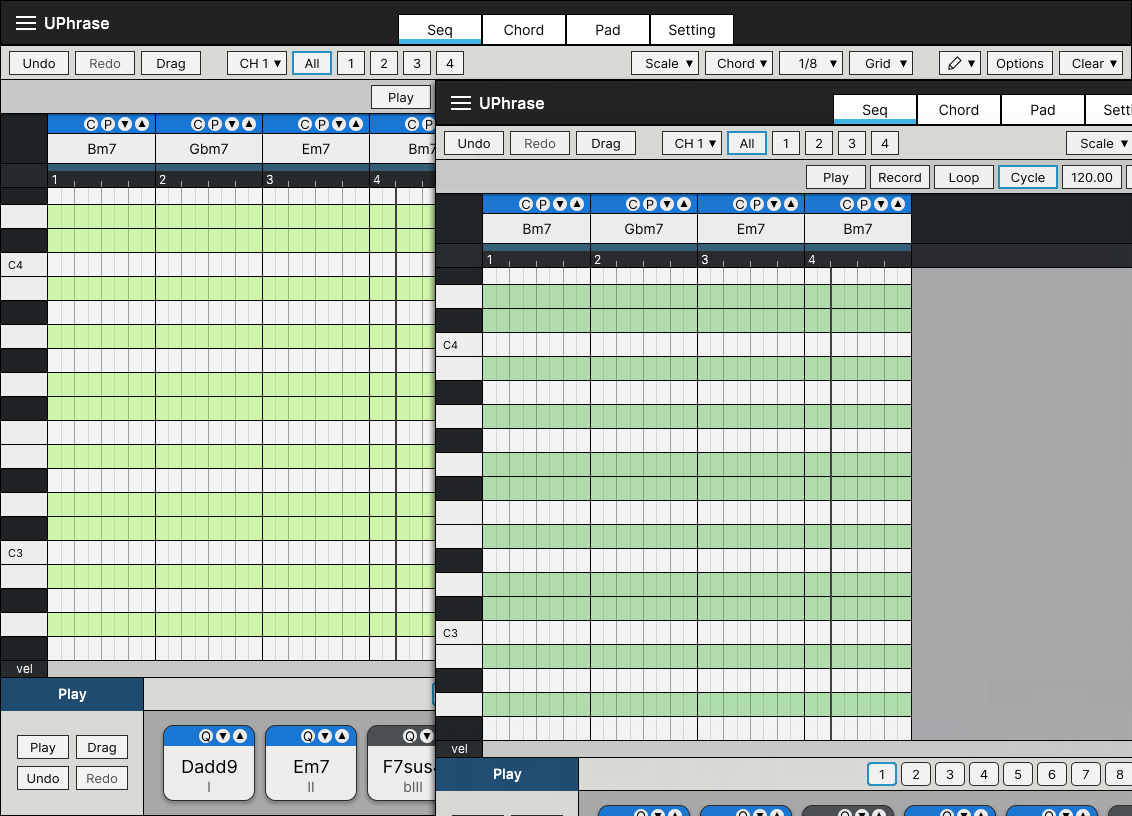Select channel 2 filter in the back window

click(x=384, y=64)
